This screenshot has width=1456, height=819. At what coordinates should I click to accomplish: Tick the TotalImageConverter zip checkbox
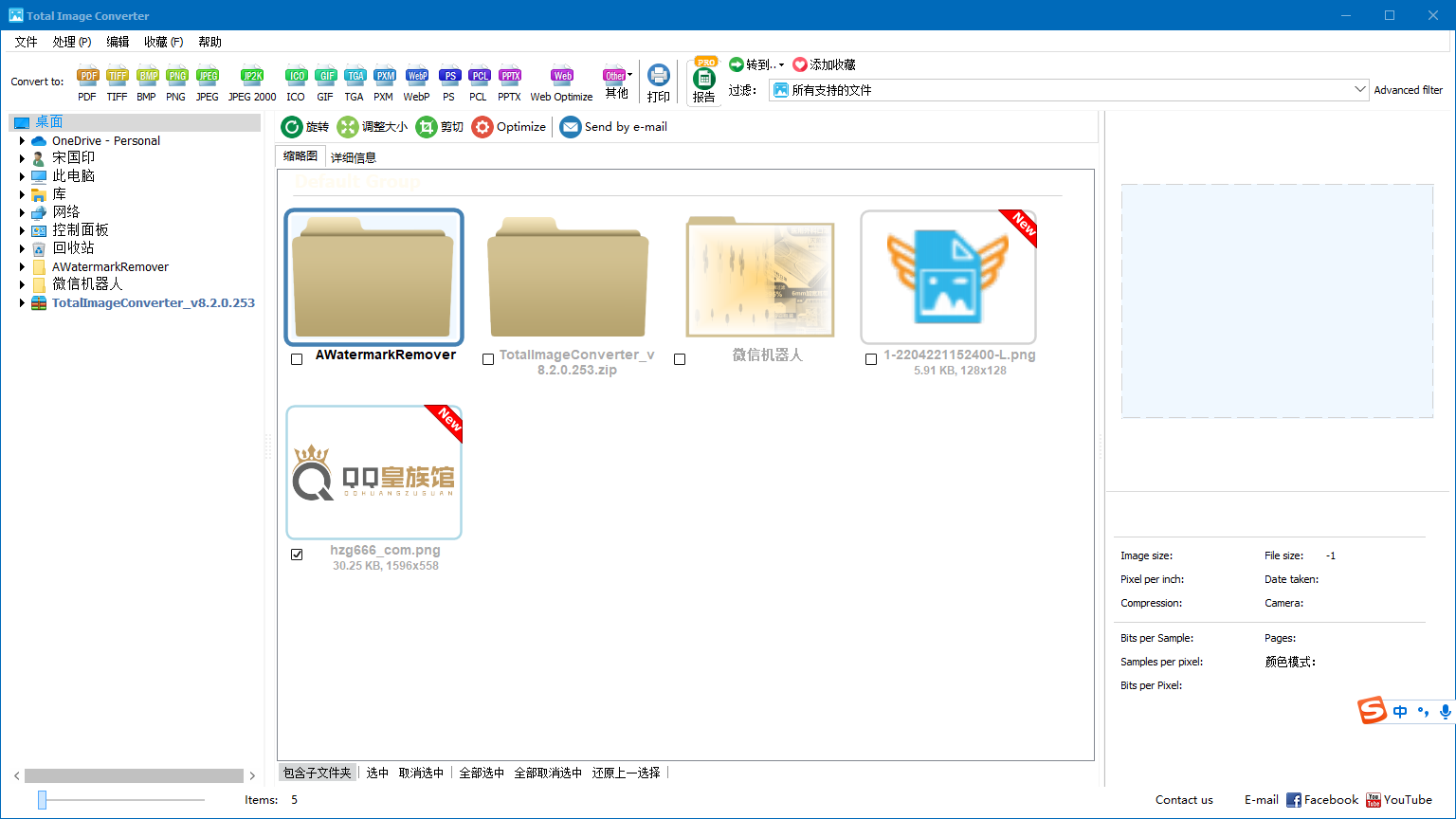(488, 359)
